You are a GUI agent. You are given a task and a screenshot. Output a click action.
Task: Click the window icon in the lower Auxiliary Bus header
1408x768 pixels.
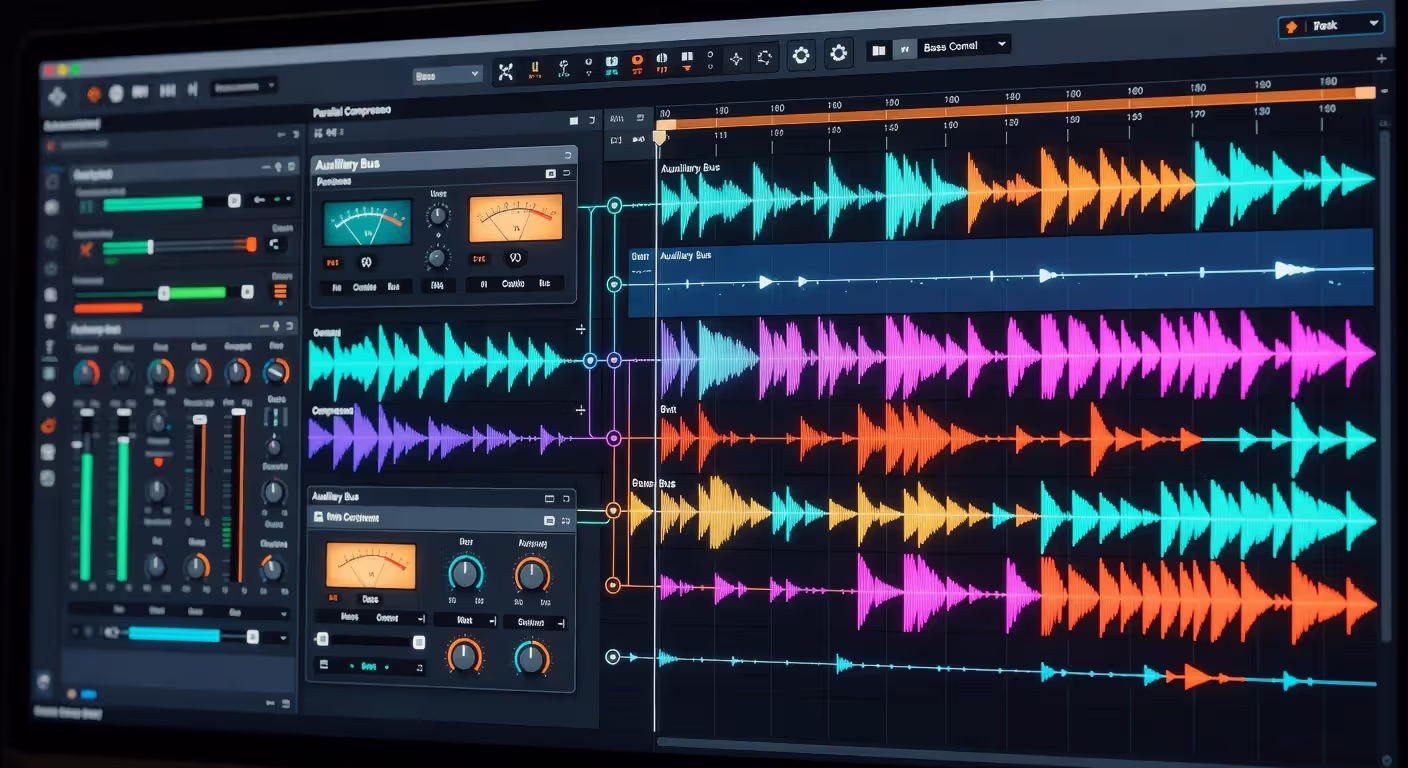549,498
